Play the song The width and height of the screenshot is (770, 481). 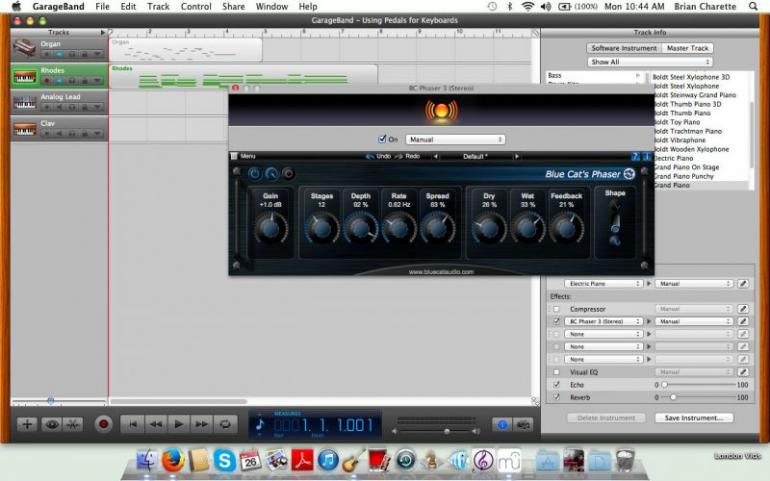[x=179, y=424]
